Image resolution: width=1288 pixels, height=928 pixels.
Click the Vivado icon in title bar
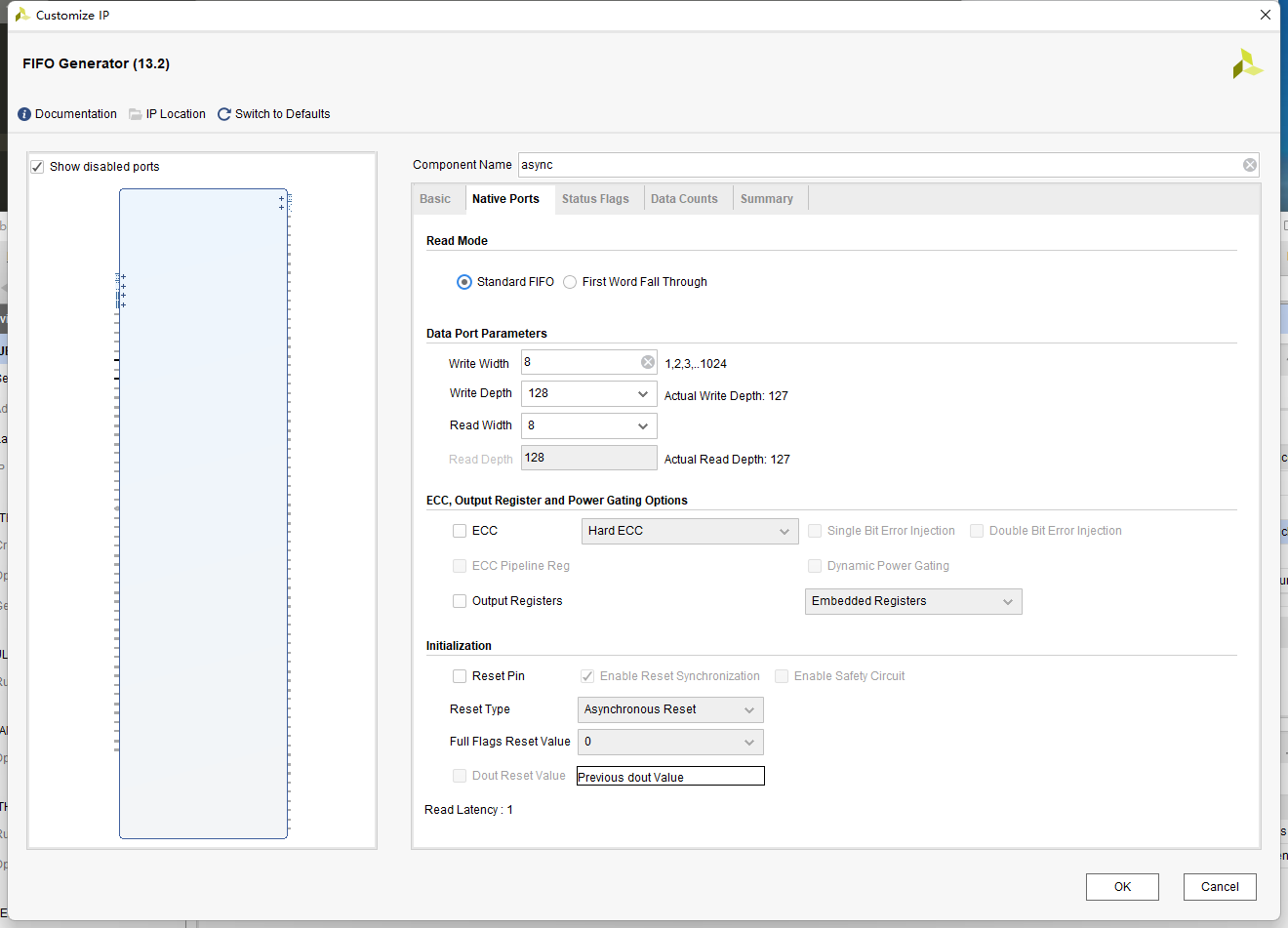(x=21, y=15)
